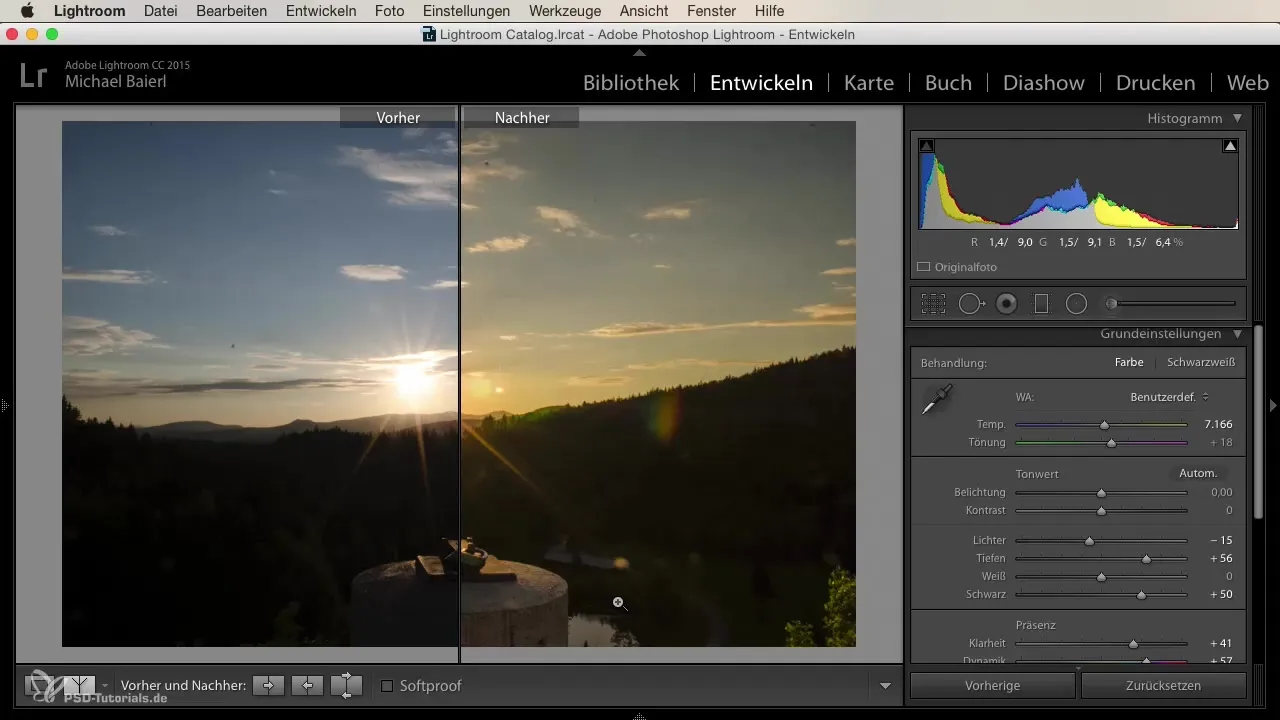
Task: Toggle Before/After split view button
Action: [x=80, y=686]
